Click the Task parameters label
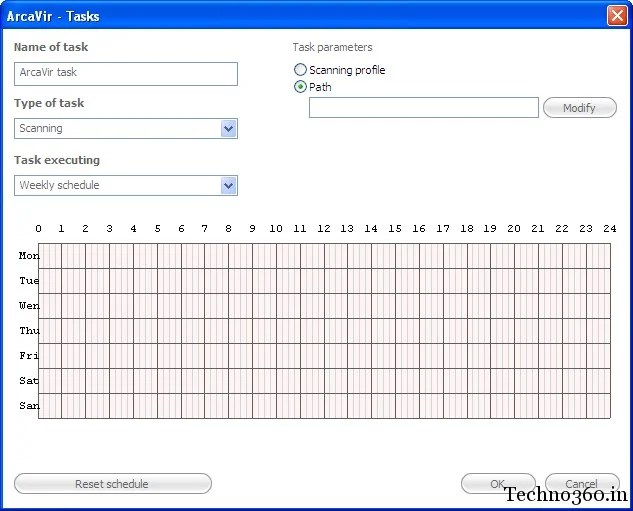The image size is (633, 511). coord(332,47)
